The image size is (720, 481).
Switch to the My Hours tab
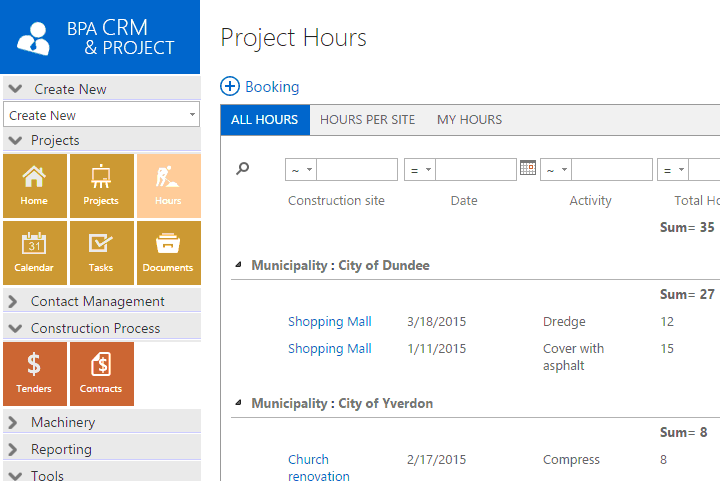point(469,120)
